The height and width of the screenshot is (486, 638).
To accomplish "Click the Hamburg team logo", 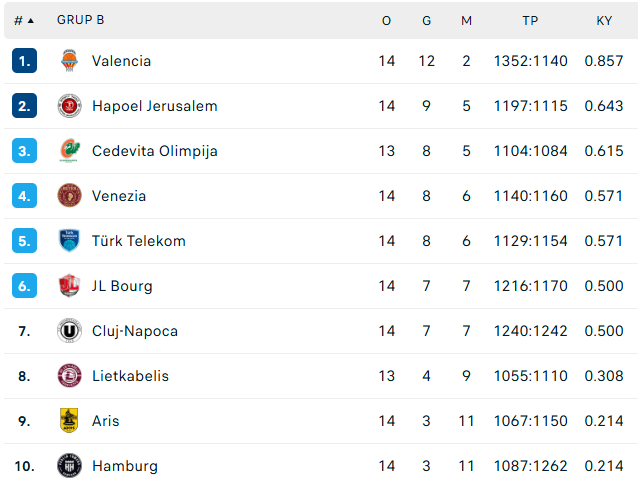I will point(69,466).
